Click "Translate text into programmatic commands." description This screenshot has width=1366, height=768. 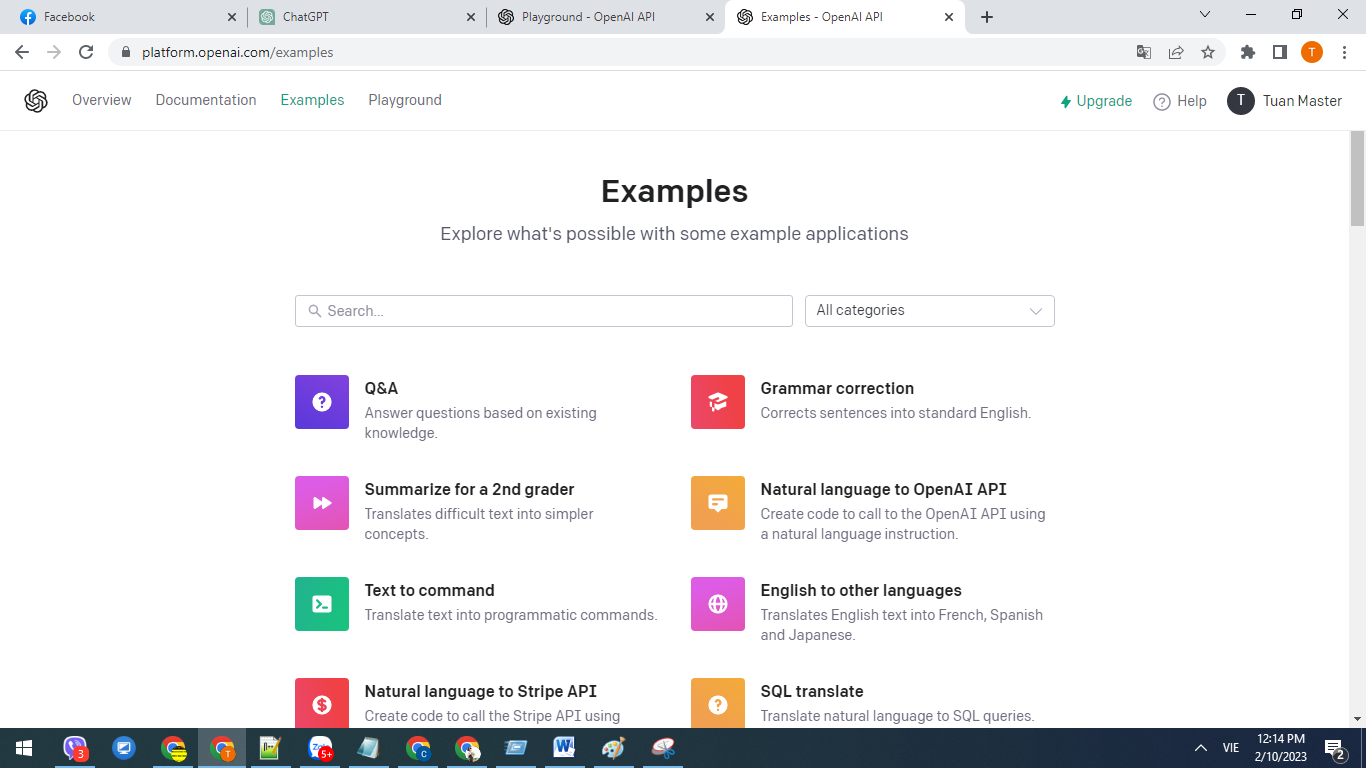pos(511,615)
